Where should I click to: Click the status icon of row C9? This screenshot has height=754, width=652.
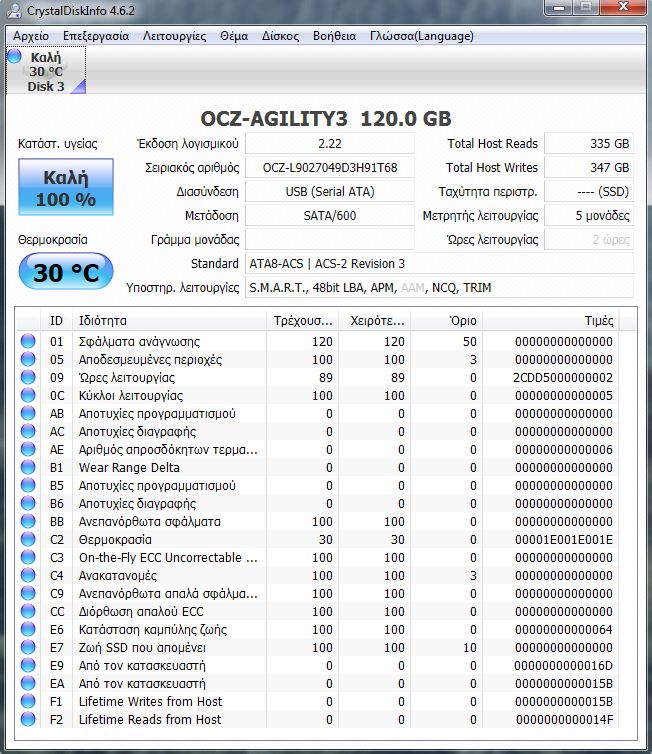click(28, 593)
